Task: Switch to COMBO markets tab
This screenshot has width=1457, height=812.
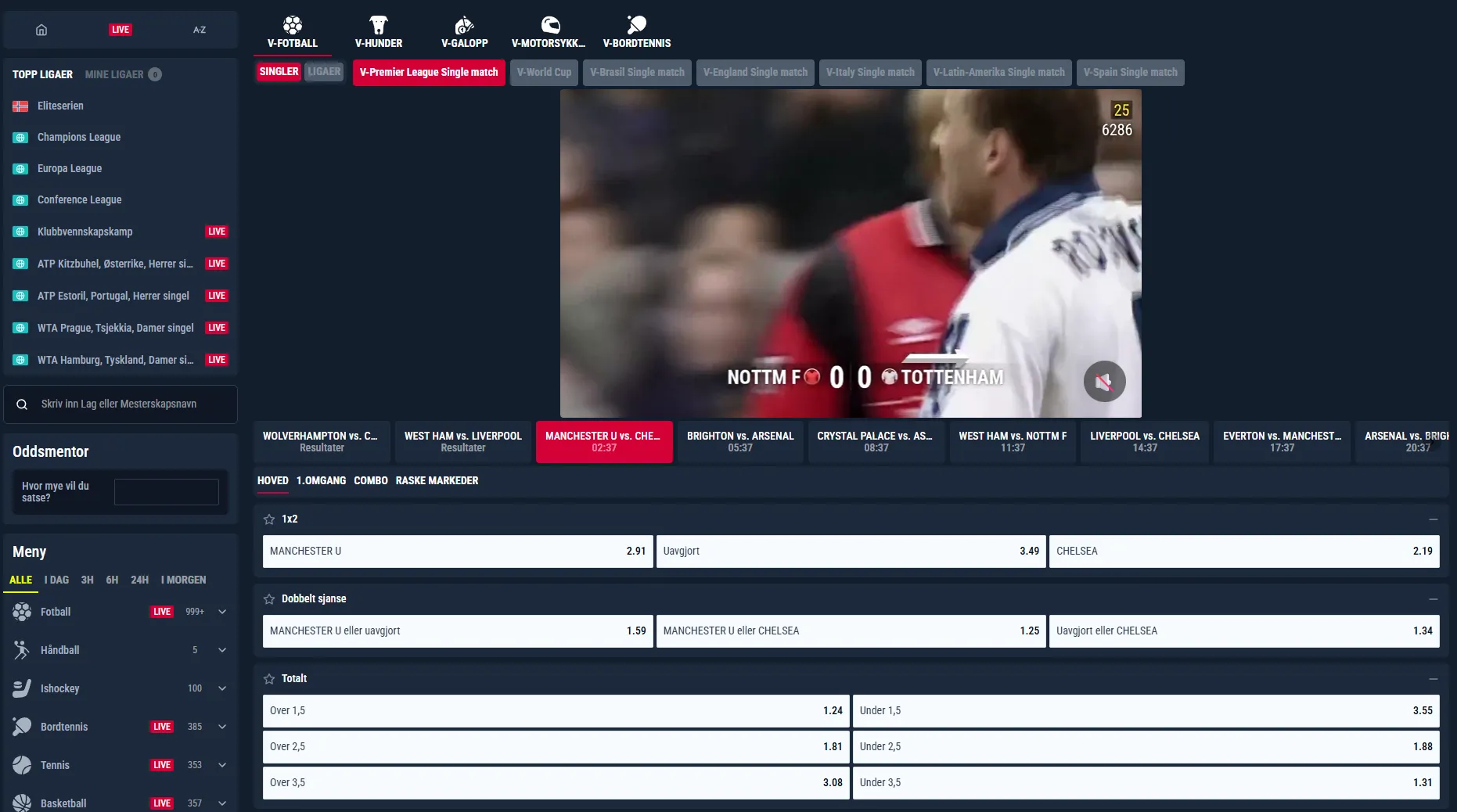Action: click(371, 481)
